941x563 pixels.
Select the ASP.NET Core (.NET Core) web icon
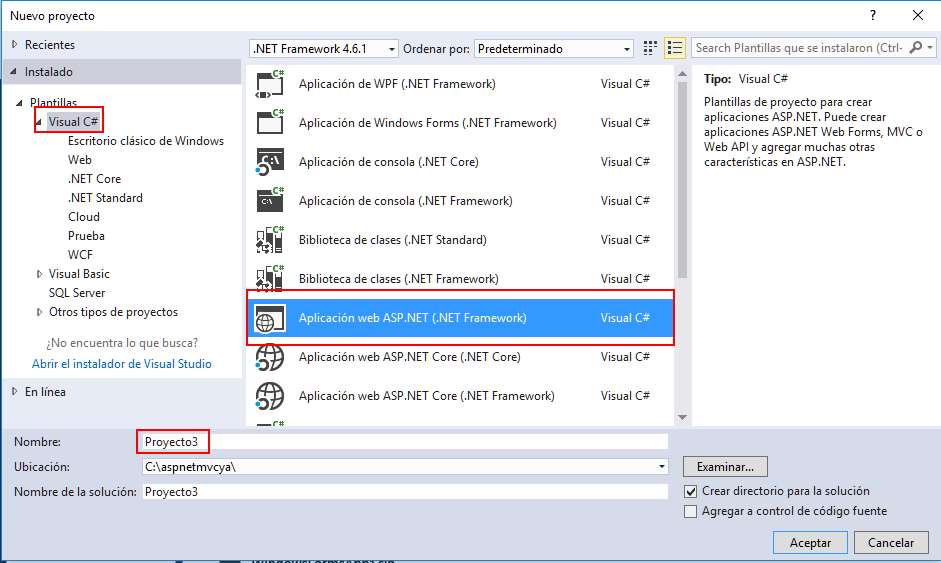click(270, 357)
